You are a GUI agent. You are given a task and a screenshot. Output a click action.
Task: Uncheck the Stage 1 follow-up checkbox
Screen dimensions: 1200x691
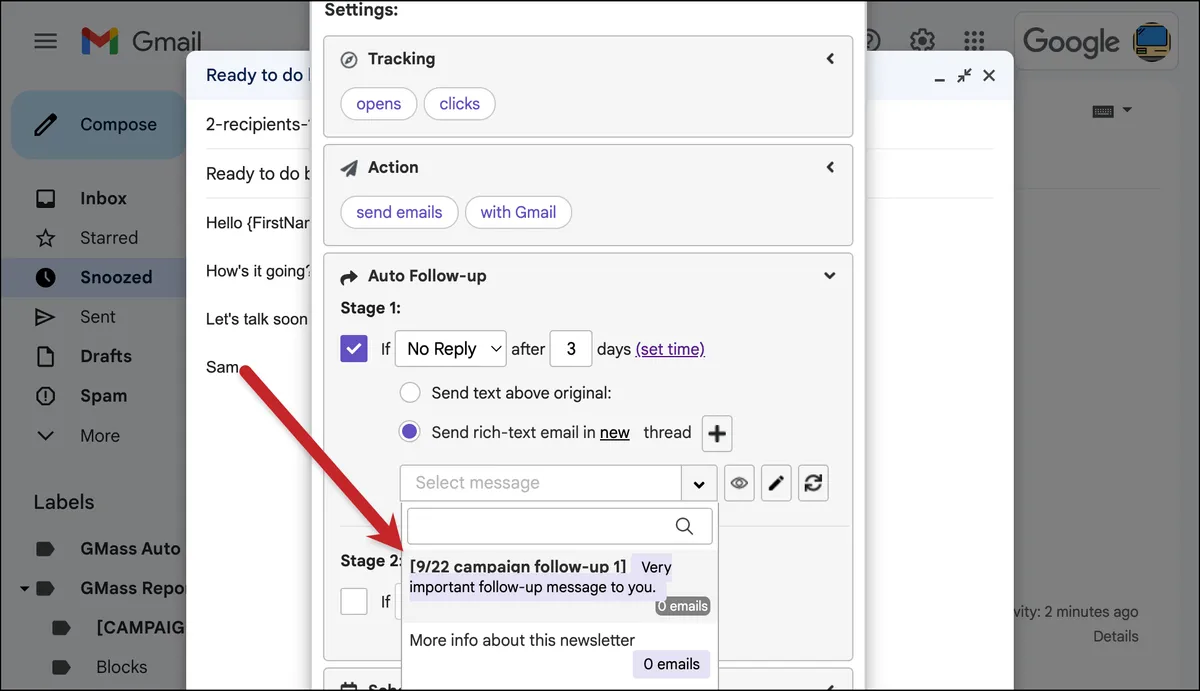[x=354, y=349]
